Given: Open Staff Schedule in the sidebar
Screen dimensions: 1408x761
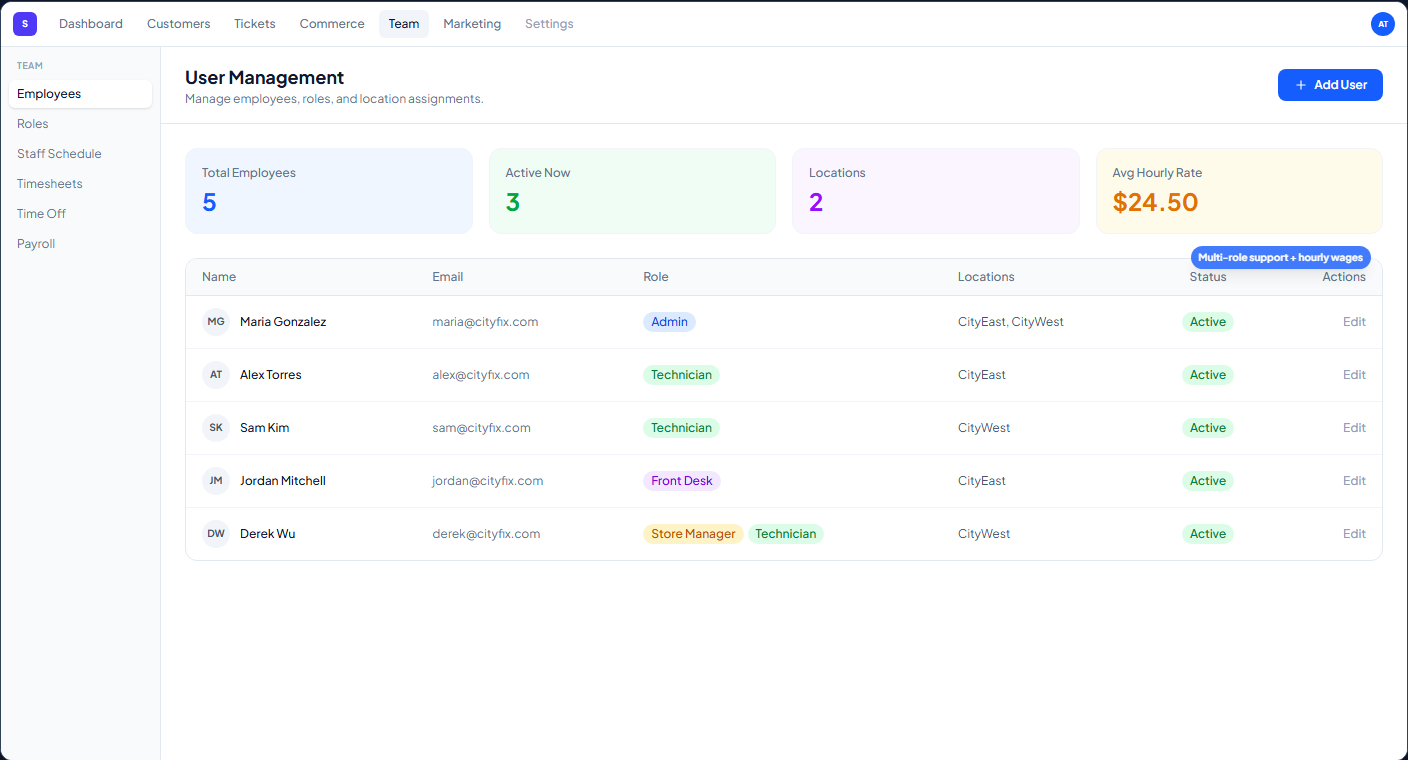Looking at the screenshot, I should pos(80,154).
